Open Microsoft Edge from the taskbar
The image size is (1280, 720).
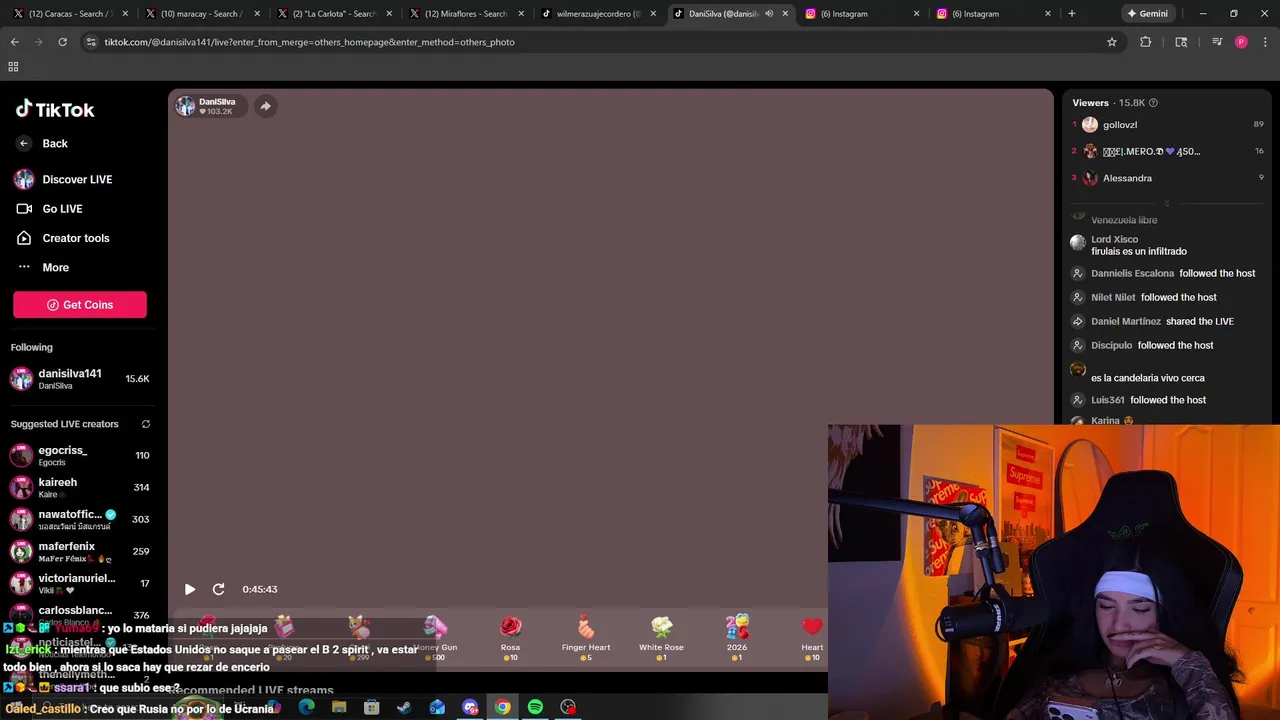point(306,707)
